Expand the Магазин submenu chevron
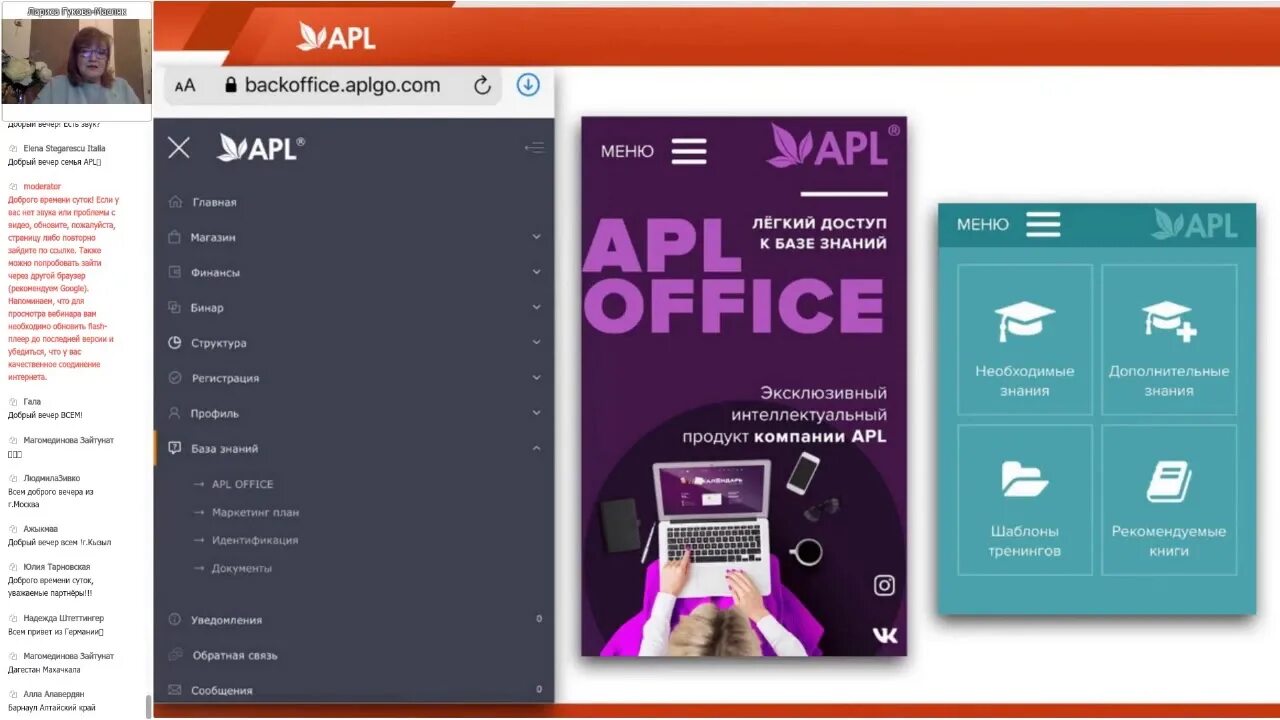Viewport: 1280px width, 720px height. coord(536,237)
